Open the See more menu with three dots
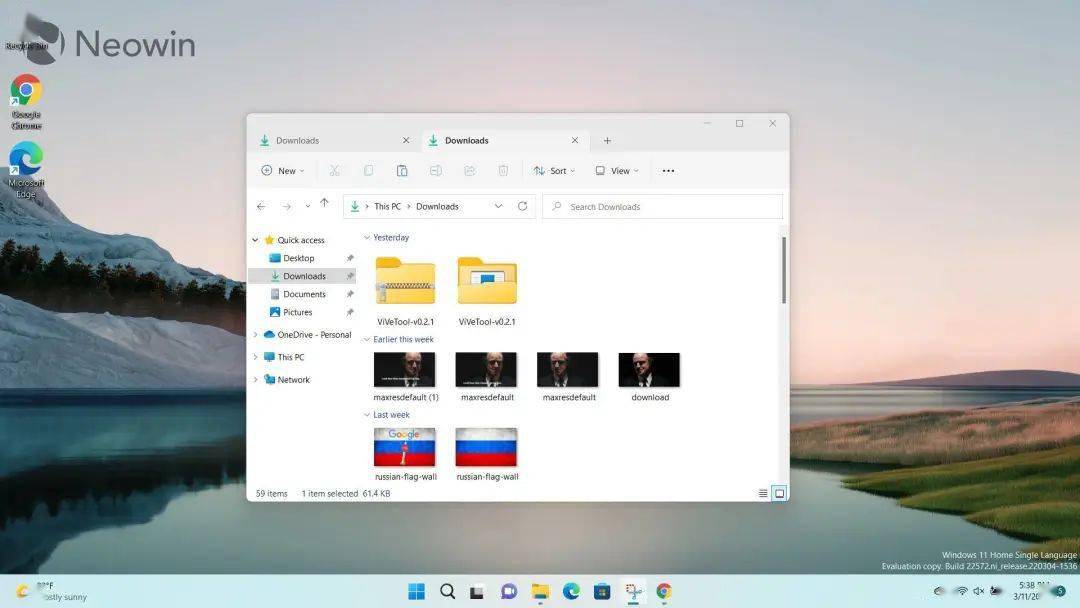The height and width of the screenshot is (608, 1080). 667,170
